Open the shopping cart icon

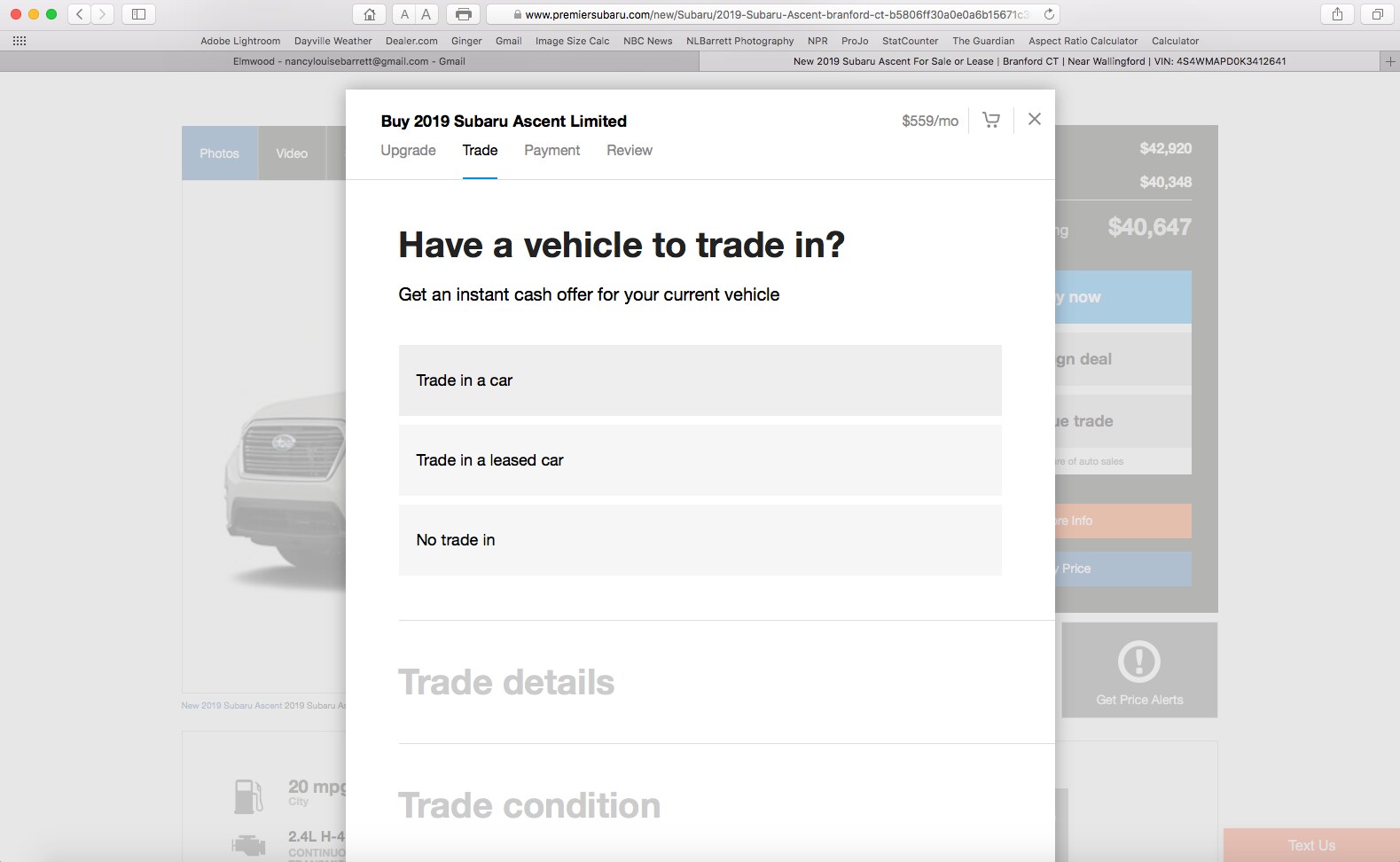tap(991, 120)
